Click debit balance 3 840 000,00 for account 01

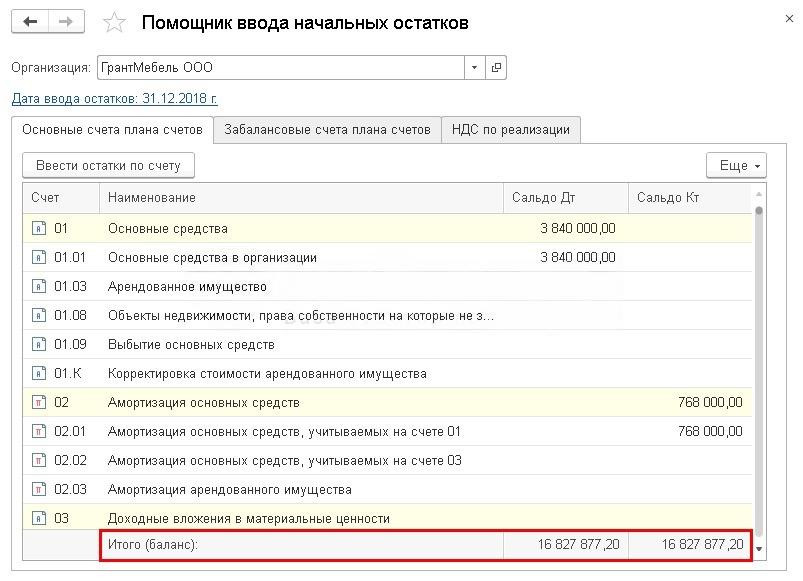(x=578, y=228)
